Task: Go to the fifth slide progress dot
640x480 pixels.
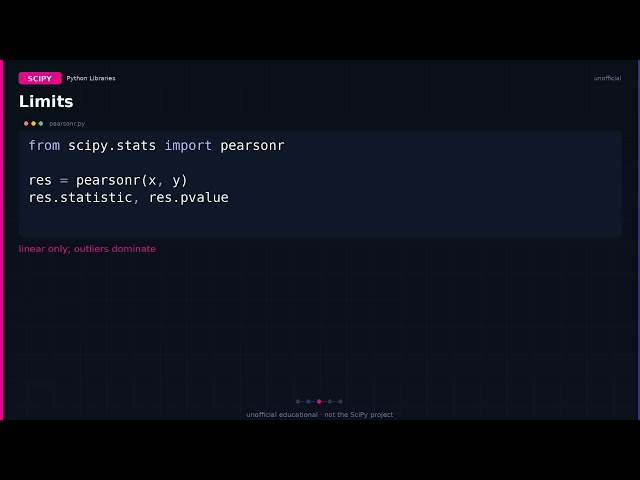Action: point(340,401)
